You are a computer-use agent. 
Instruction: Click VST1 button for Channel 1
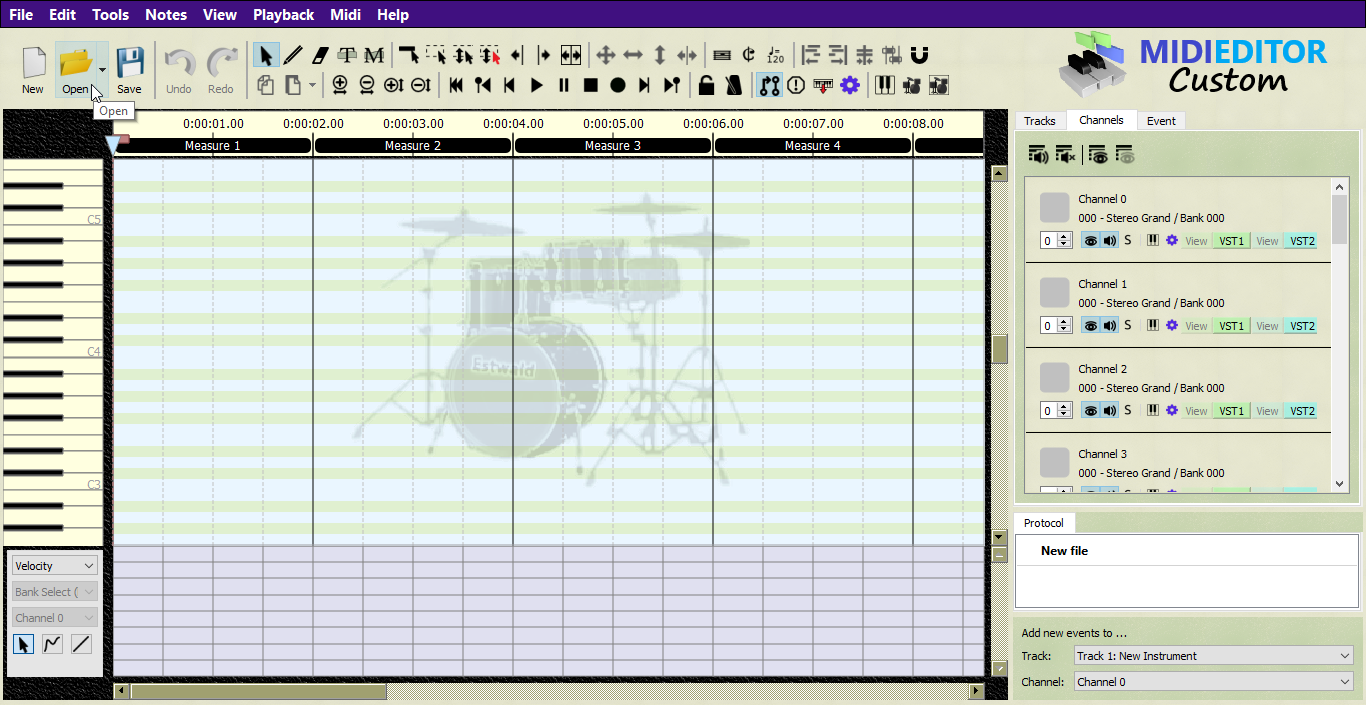coord(1231,326)
